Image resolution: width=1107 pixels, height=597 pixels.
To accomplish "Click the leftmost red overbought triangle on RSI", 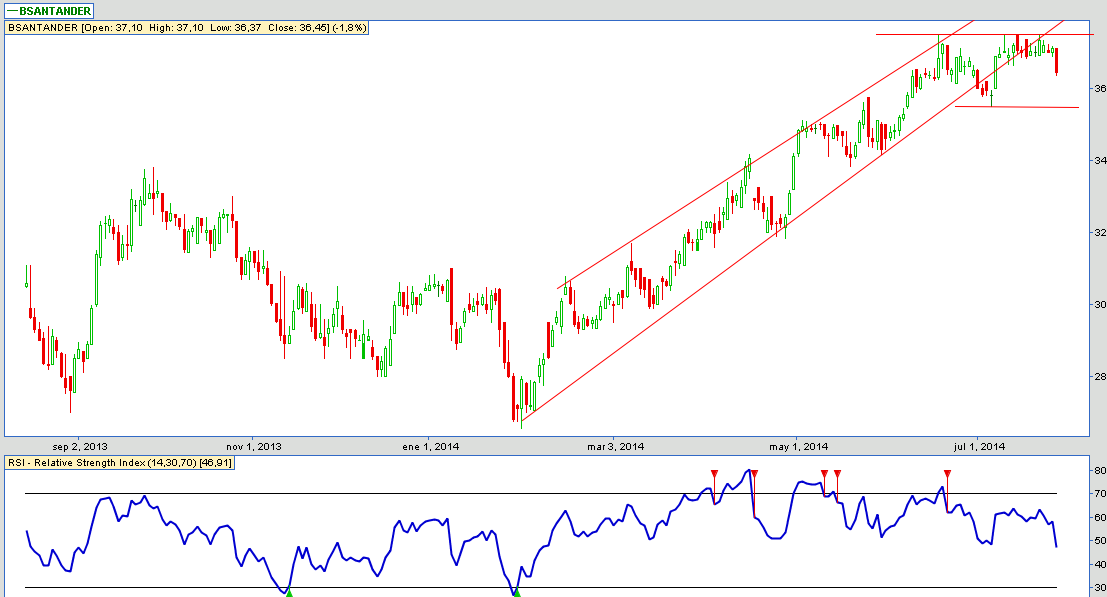I will pyautogui.click(x=714, y=473).
